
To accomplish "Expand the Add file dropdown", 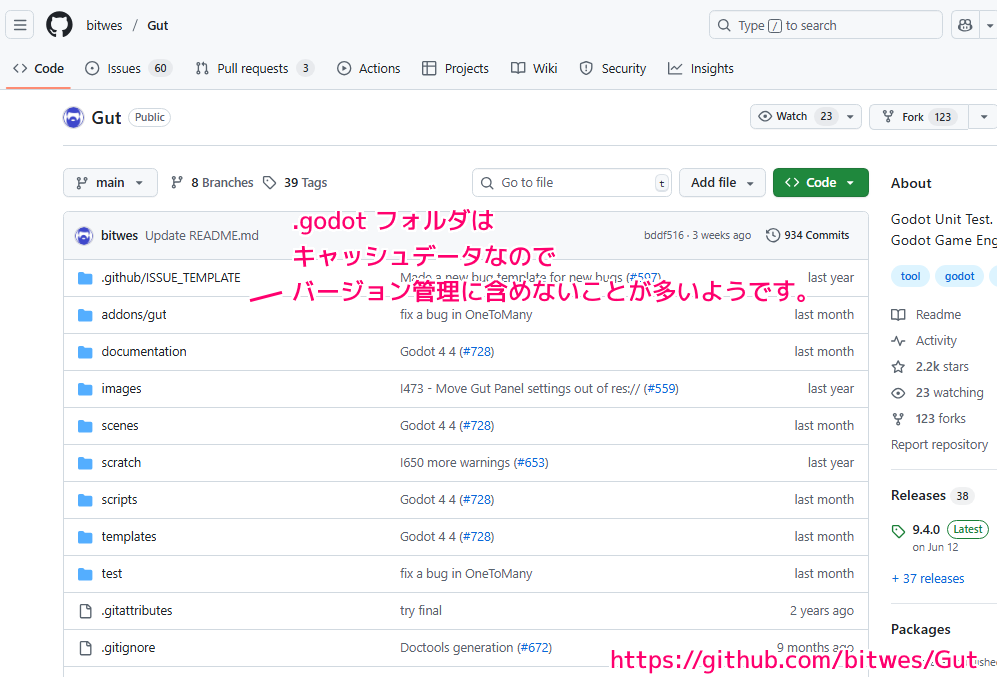I will click(721, 182).
